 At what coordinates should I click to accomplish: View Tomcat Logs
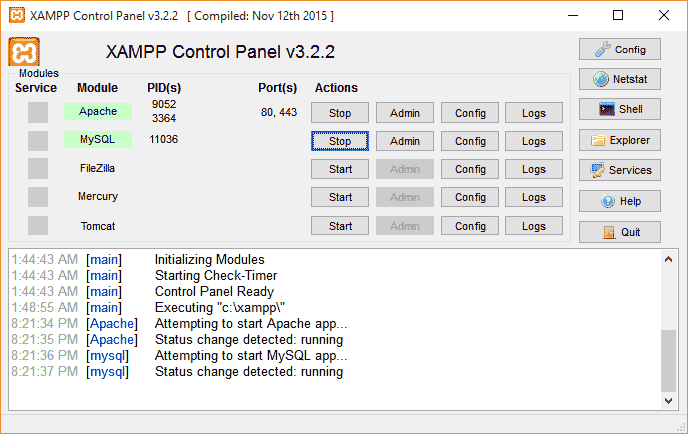[x=534, y=226]
